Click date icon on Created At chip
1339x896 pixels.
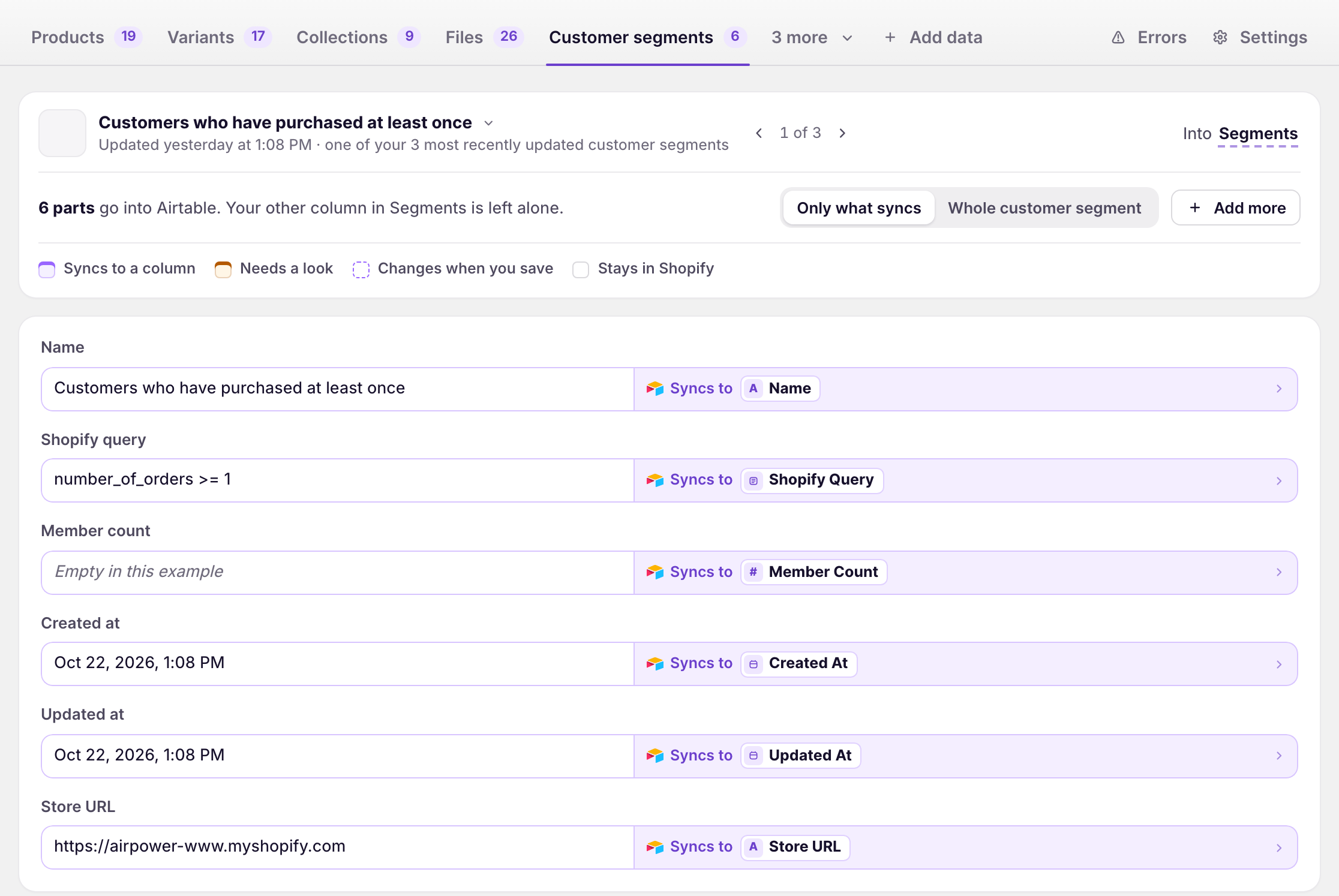click(x=753, y=664)
